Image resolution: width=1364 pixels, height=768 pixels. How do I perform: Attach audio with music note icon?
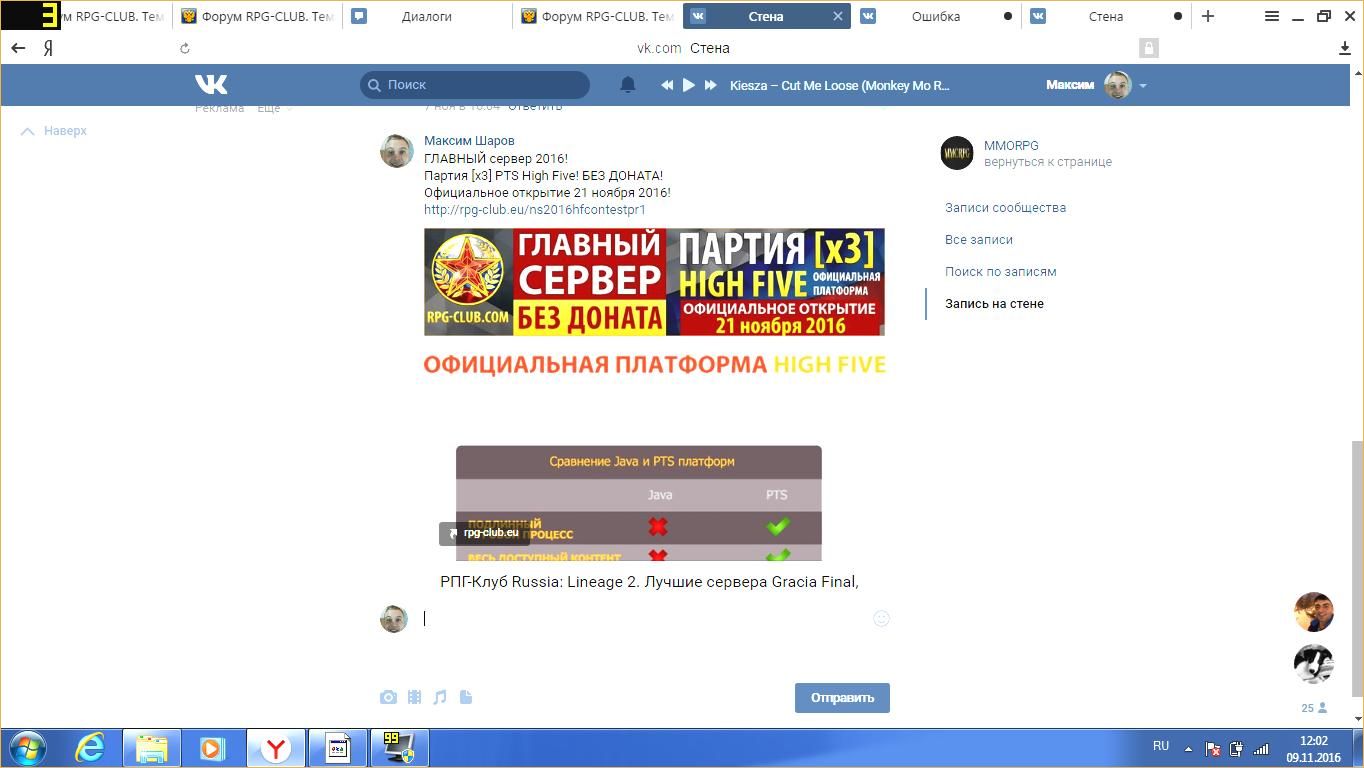[x=440, y=698]
